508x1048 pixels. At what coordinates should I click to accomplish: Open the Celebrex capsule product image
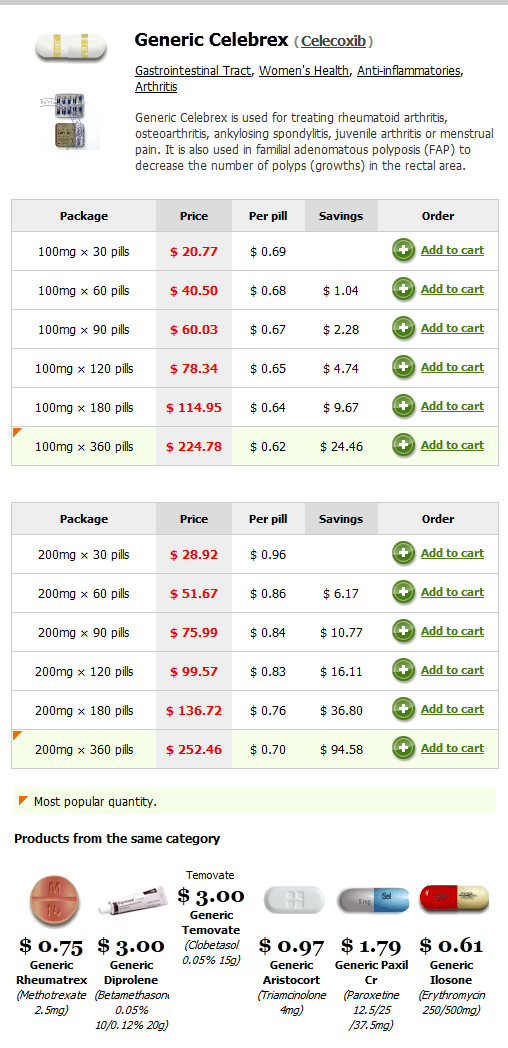click(x=71, y=47)
